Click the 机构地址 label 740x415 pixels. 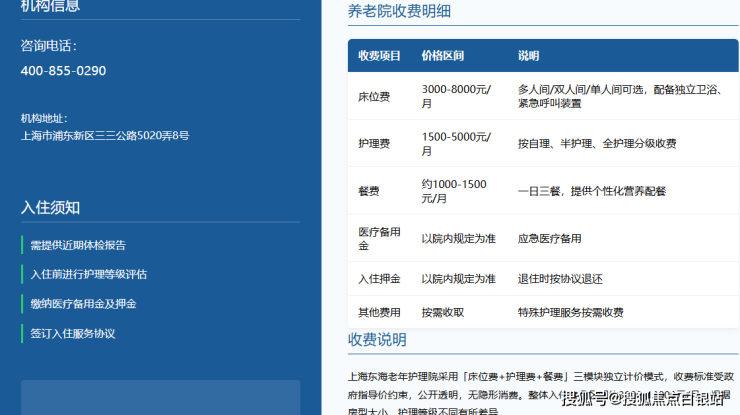[44, 119]
